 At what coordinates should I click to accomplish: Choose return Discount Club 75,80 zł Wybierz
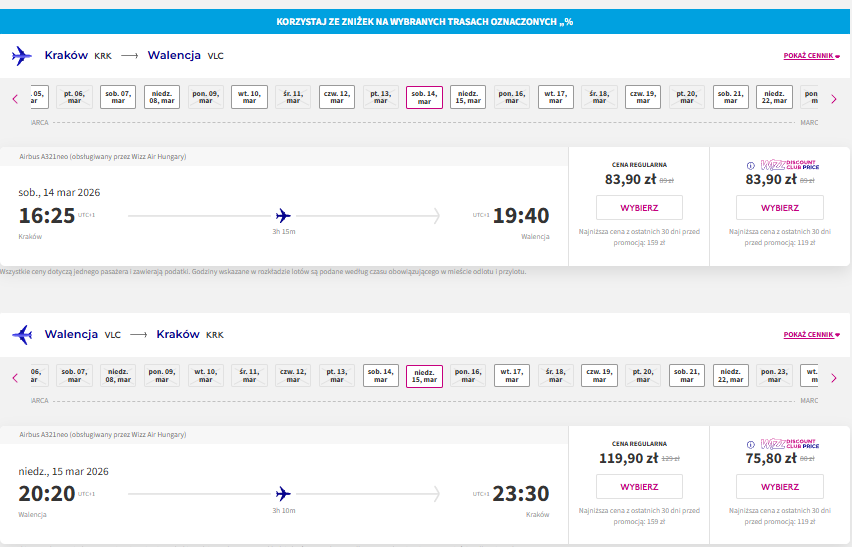coord(780,487)
